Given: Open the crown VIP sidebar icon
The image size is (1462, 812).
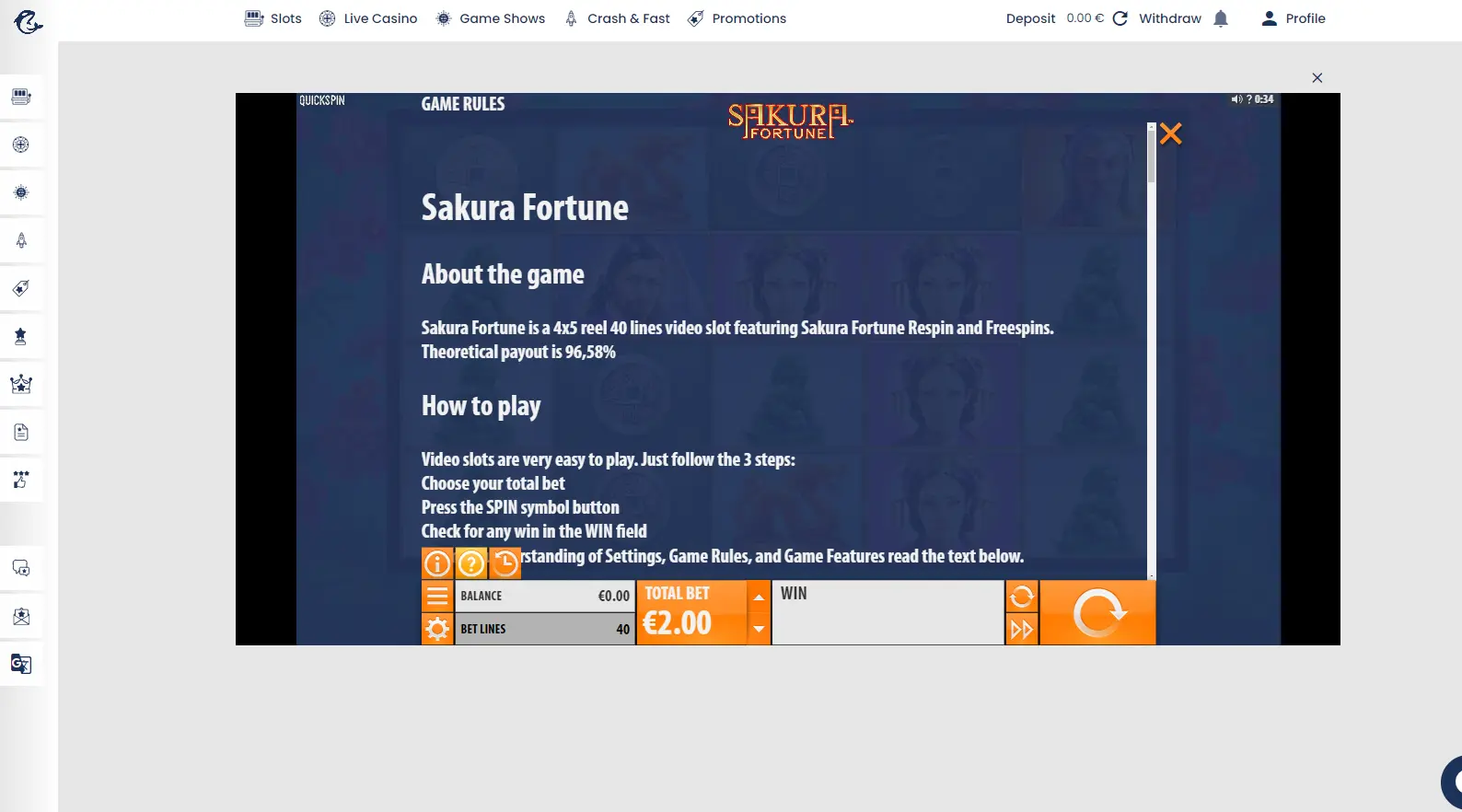Looking at the screenshot, I should 21,384.
